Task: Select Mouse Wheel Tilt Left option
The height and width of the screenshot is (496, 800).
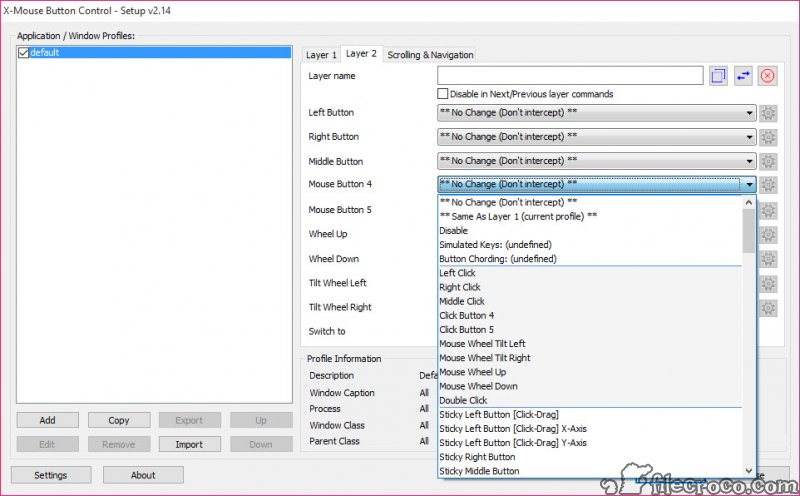Action: tap(590, 344)
